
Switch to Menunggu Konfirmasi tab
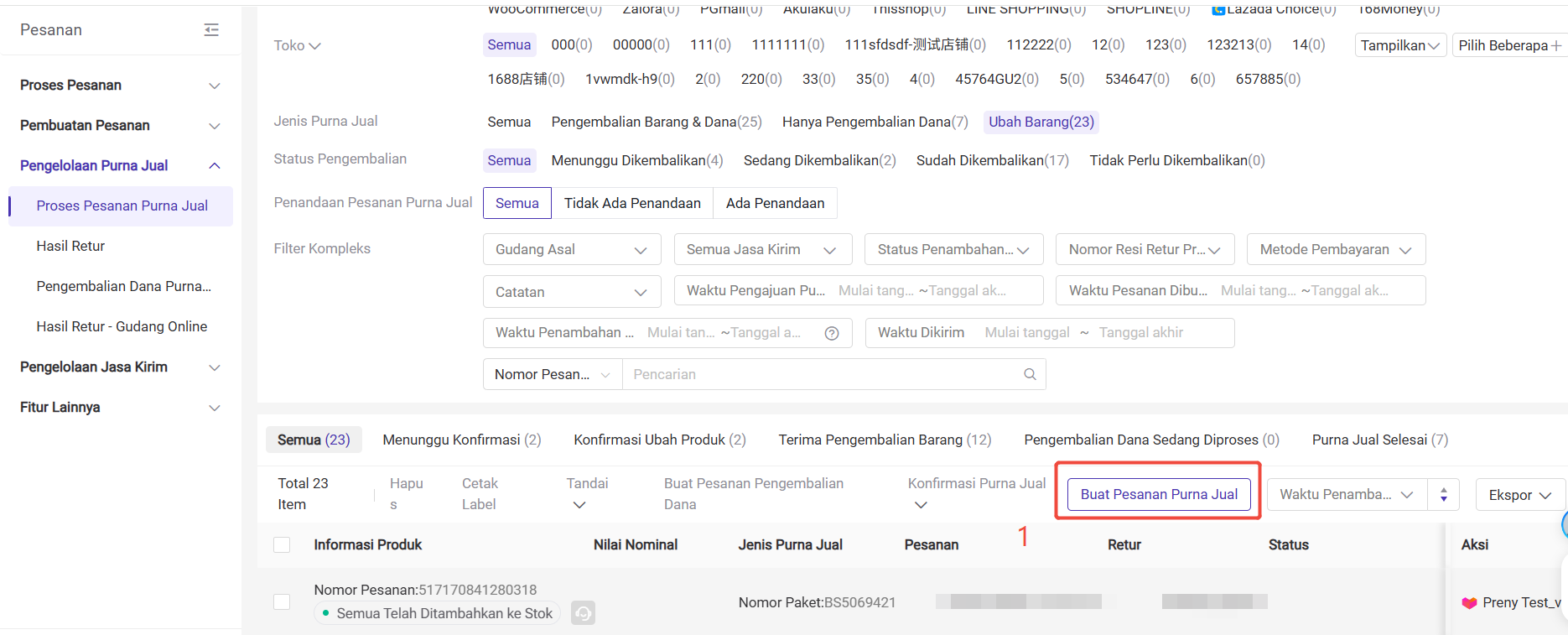461,440
